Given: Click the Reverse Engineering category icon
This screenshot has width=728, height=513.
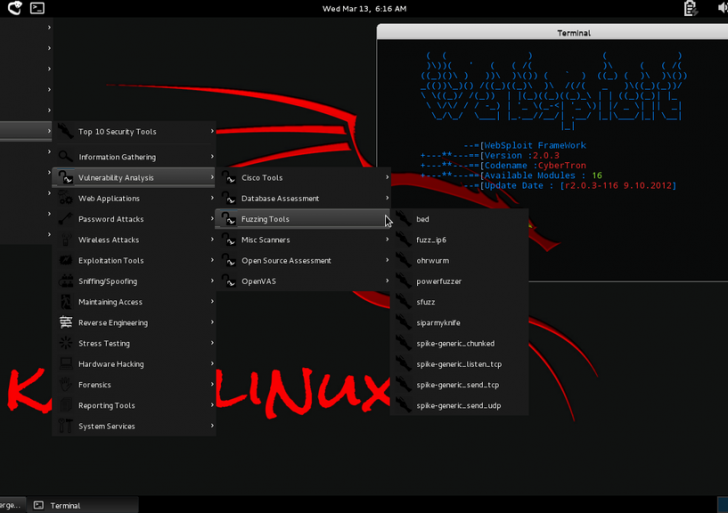Looking at the screenshot, I should [65, 323].
